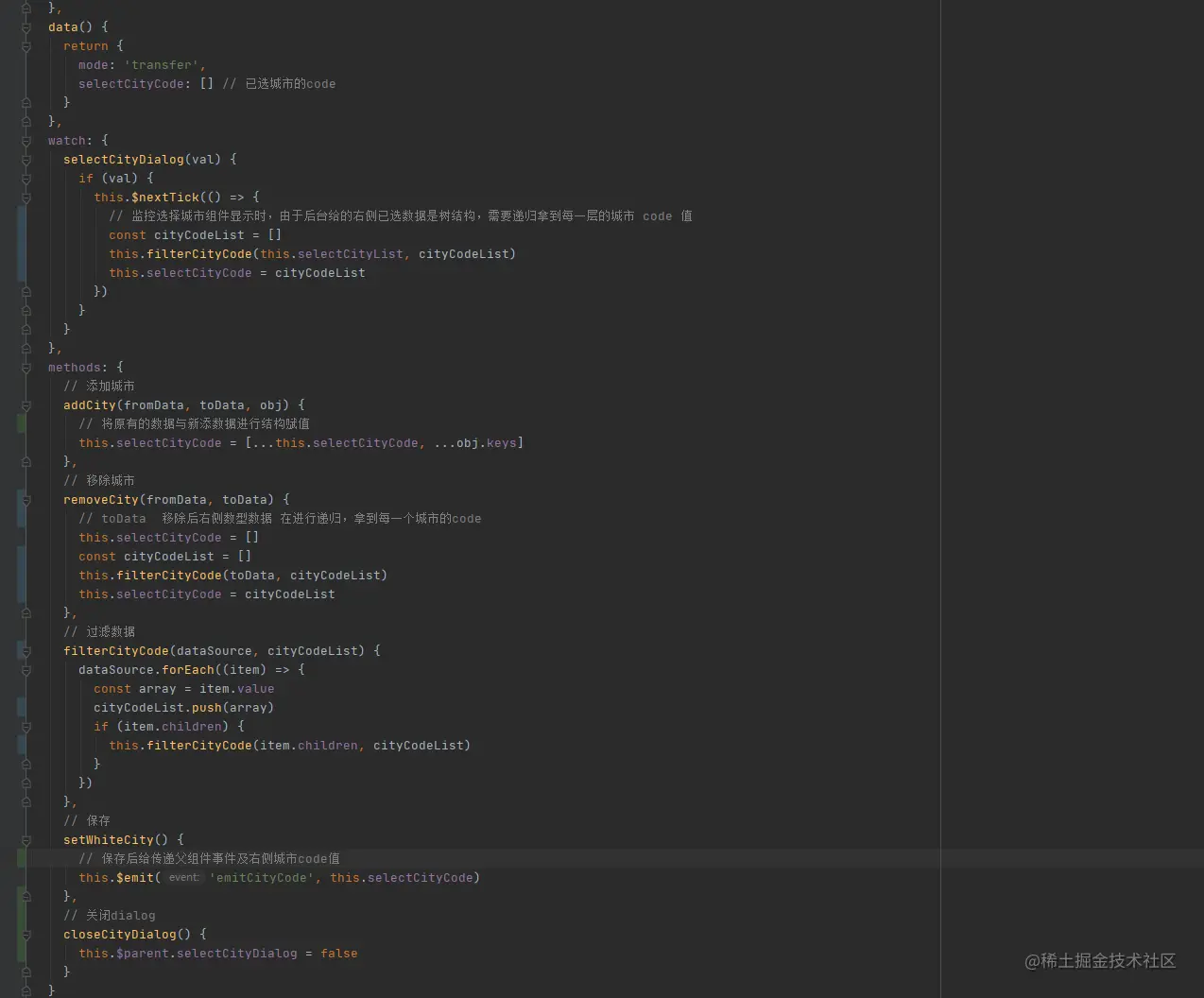Screen dimensions: 1204x998
Task: Click the 'transfer' string value
Action: [162, 65]
